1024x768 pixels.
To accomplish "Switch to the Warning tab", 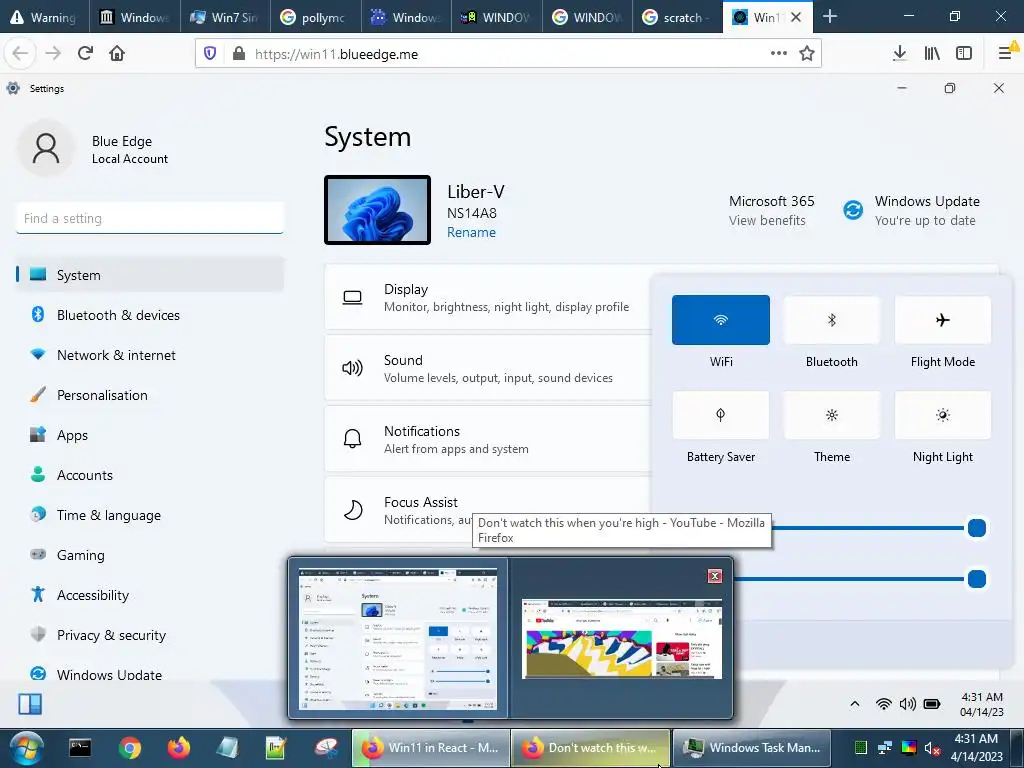I will (x=44, y=17).
